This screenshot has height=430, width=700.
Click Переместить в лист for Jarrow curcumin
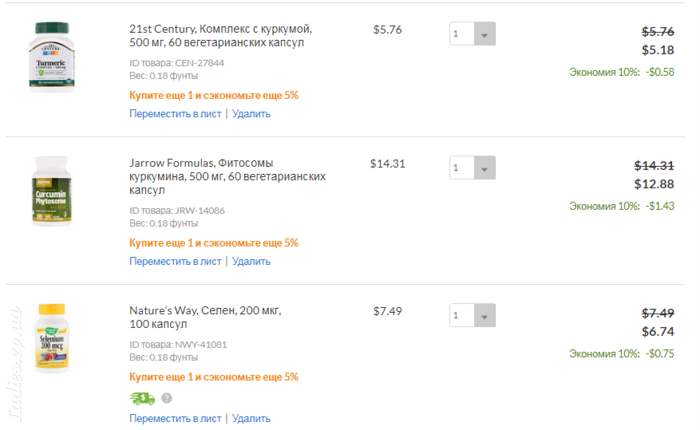[175, 261]
